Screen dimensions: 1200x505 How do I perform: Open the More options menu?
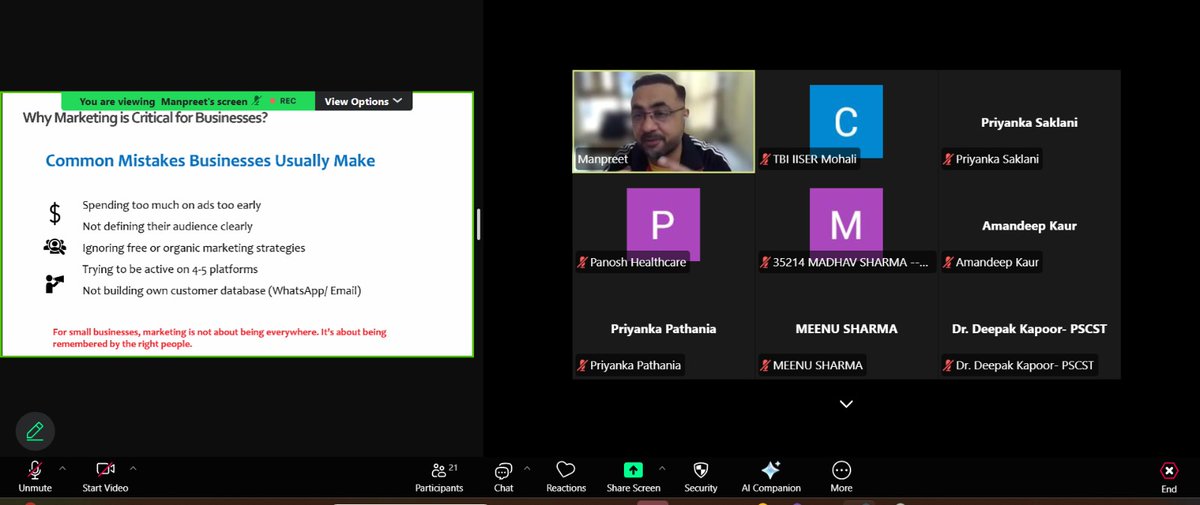click(x=842, y=476)
